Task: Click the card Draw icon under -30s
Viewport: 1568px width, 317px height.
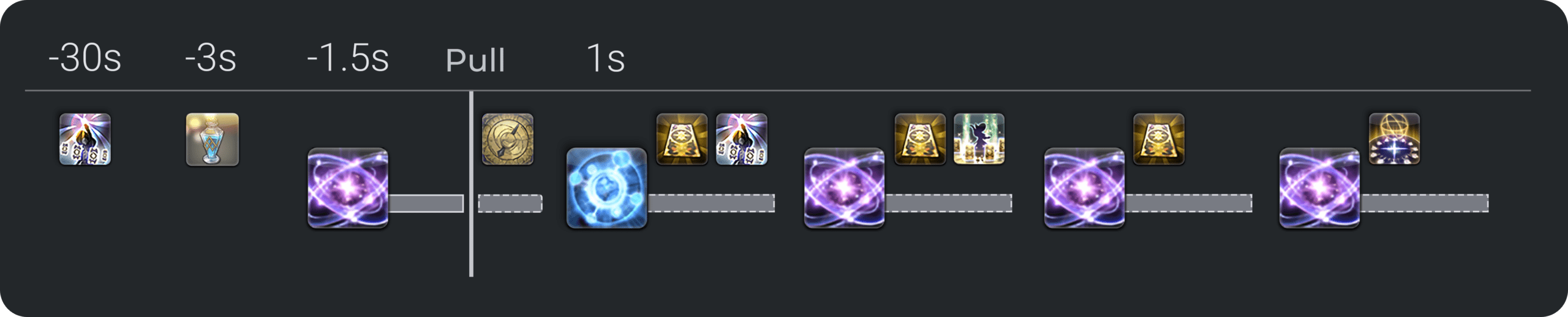Action: coord(85,139)
